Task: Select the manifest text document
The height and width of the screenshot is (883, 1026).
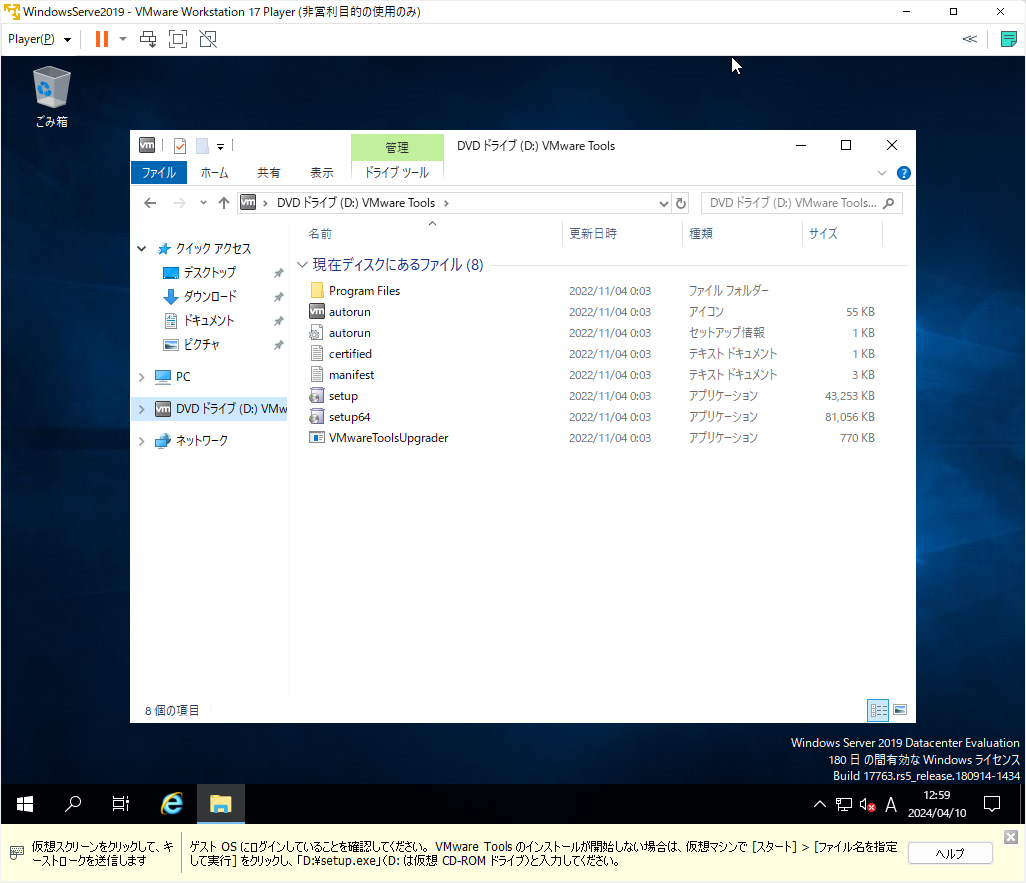Action: pos(351,374)
